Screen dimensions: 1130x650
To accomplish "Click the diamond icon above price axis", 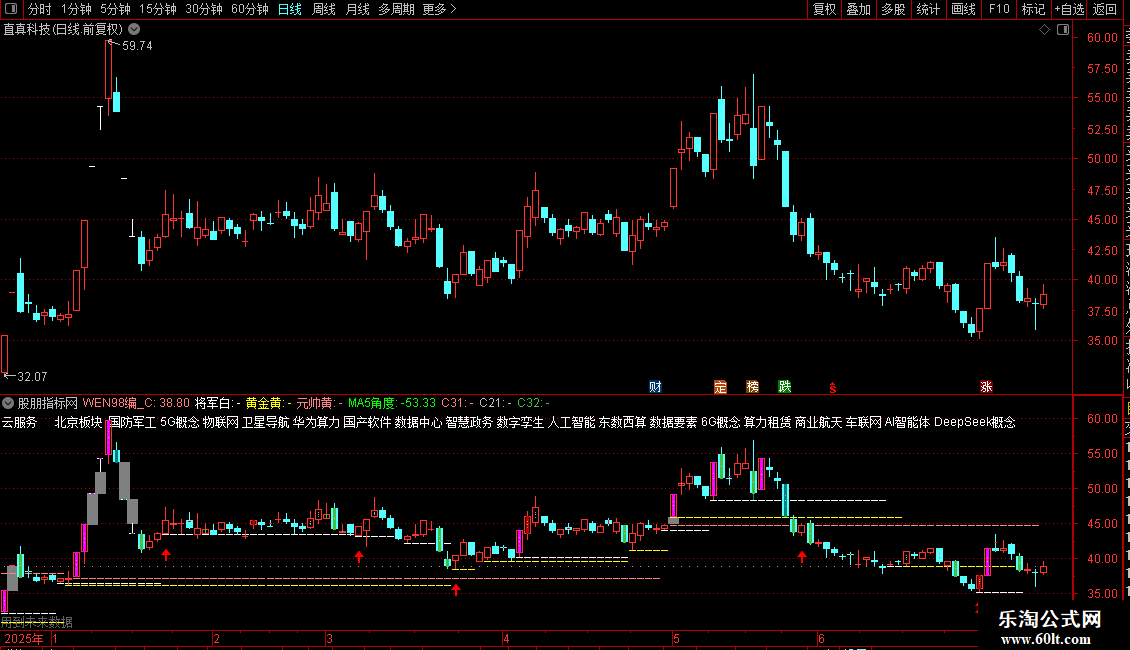I will pos(1044,30).
